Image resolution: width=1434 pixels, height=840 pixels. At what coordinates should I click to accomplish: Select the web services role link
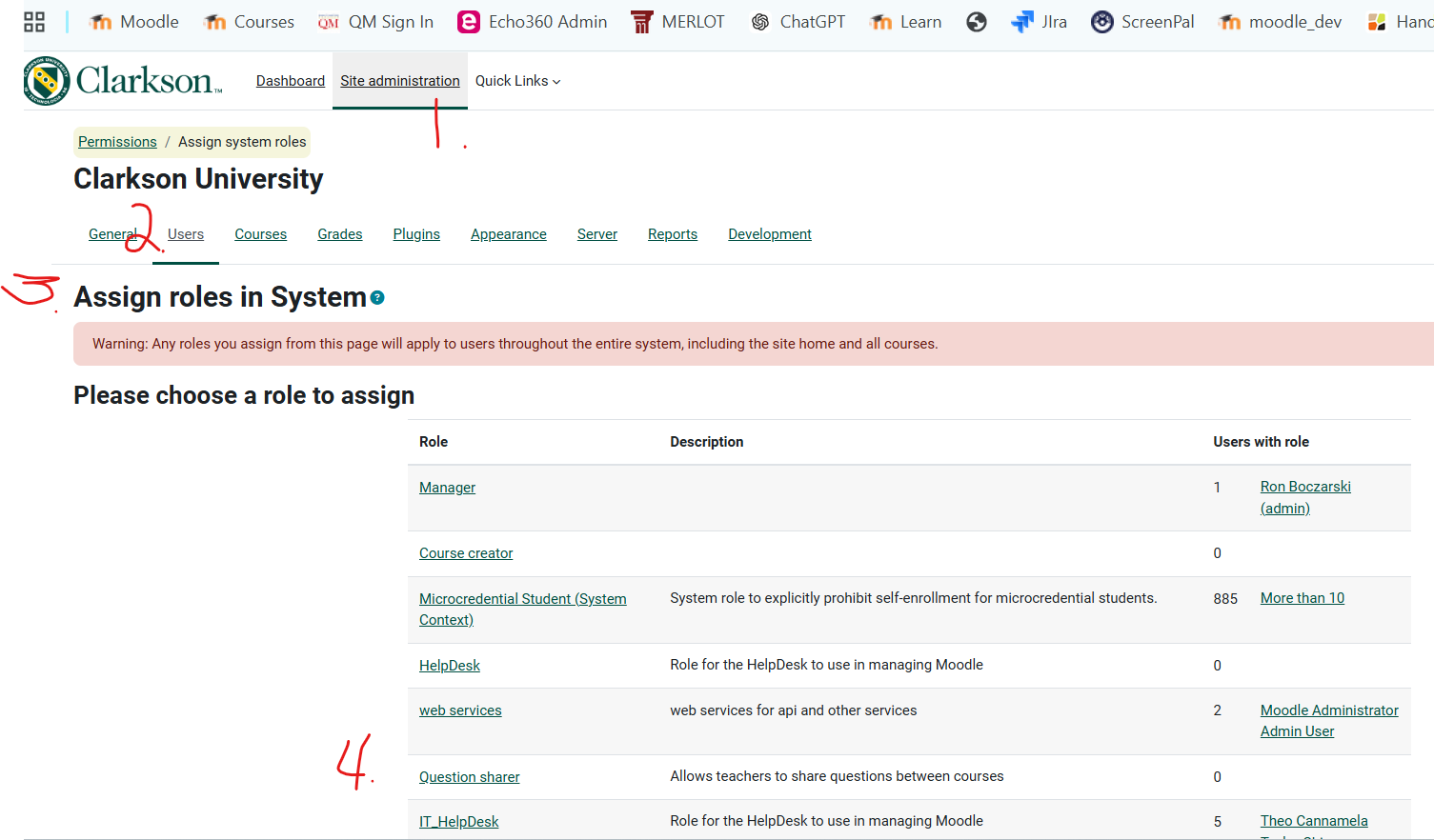point(460,710)
